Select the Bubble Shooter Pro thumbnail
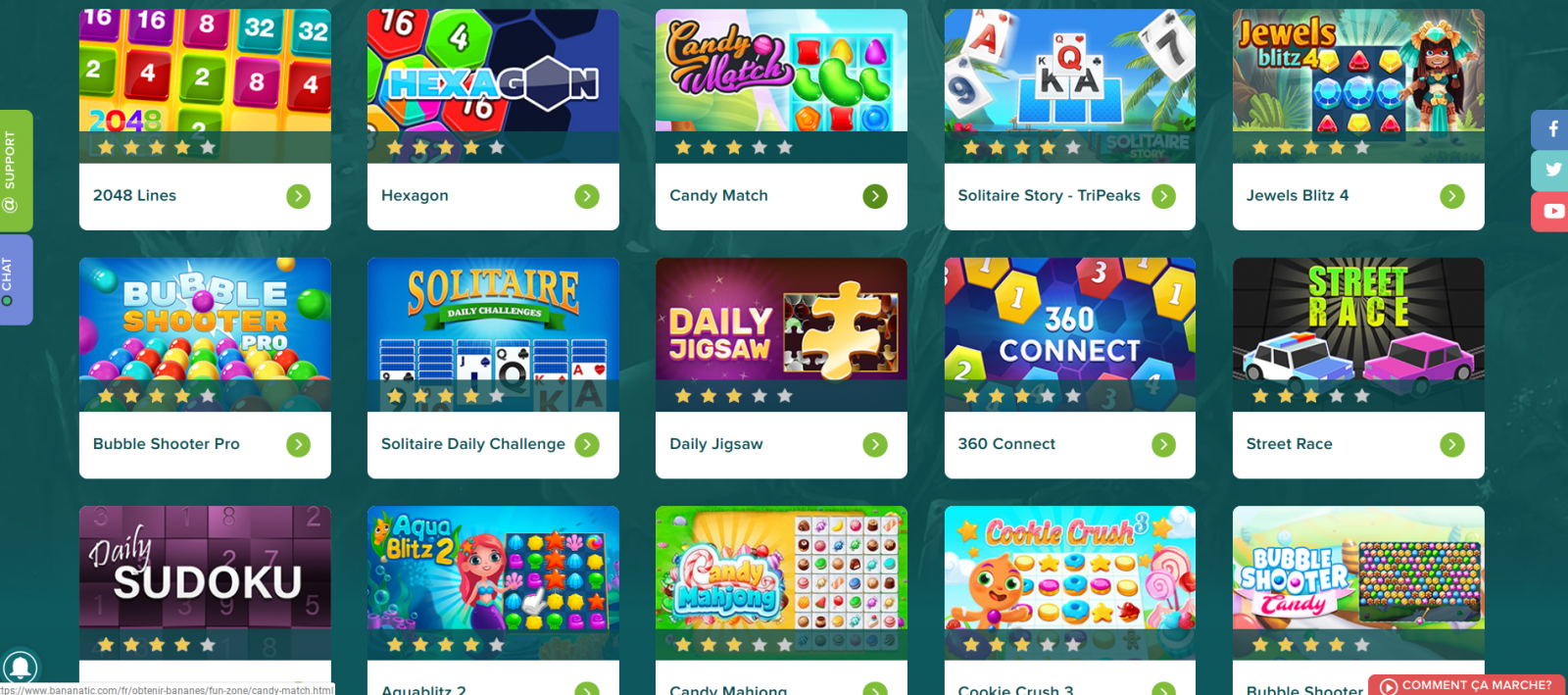This screenshot has width=1568, height=695. click(x=205, y=334)
